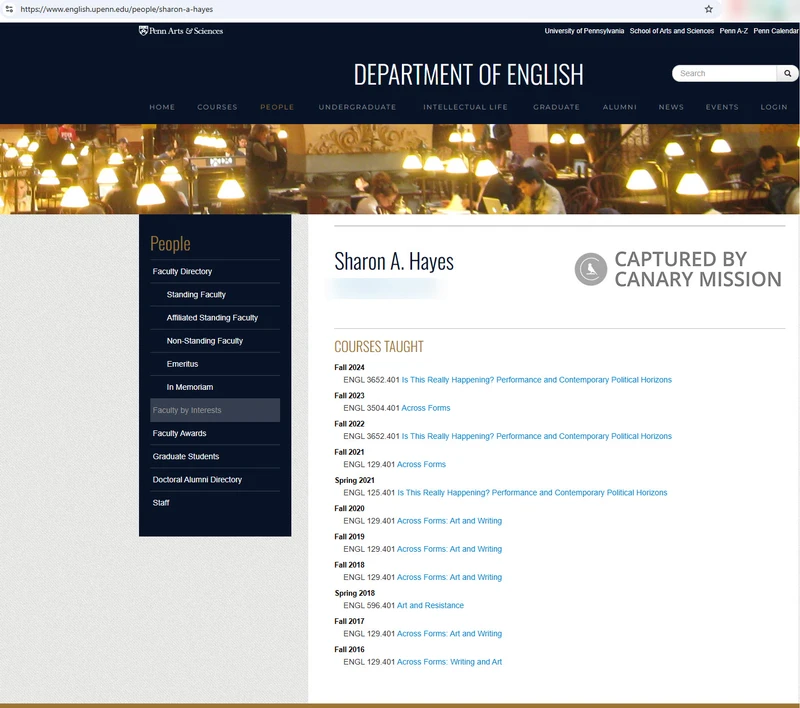The height and width of the screenshot is (708, 800).
Task: Open Spring 2021 Is This Really Happening link
Action: [532, 493]
